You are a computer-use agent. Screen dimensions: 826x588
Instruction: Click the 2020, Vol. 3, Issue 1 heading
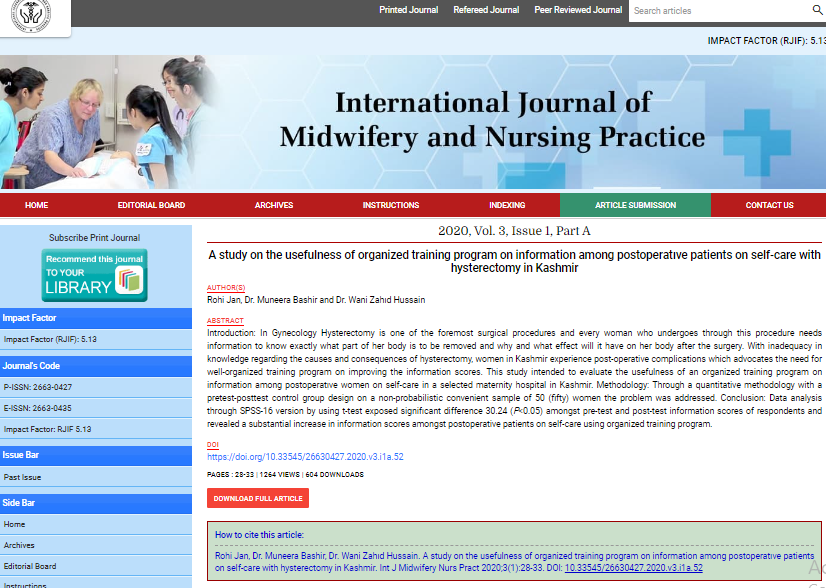point(514,231)
